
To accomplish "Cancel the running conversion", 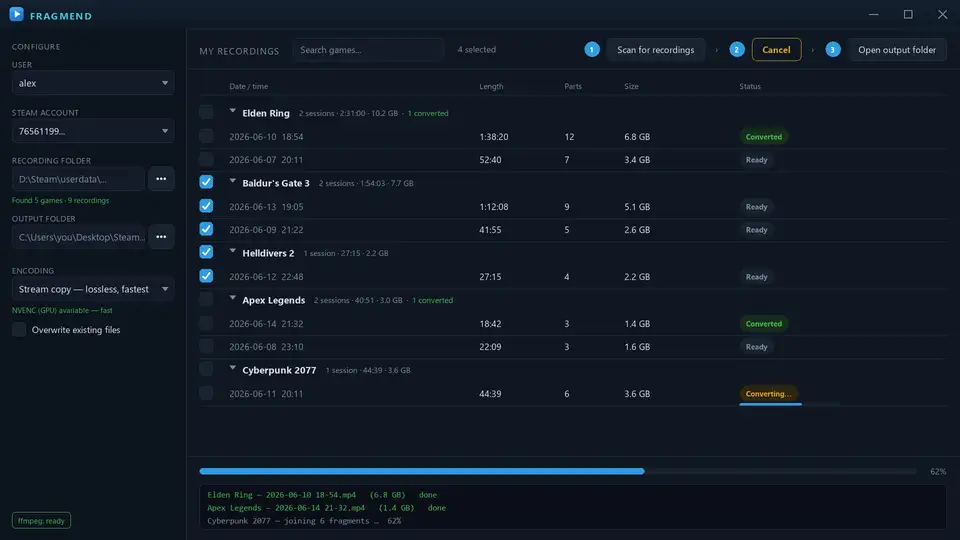I will (x=776, y=50).
